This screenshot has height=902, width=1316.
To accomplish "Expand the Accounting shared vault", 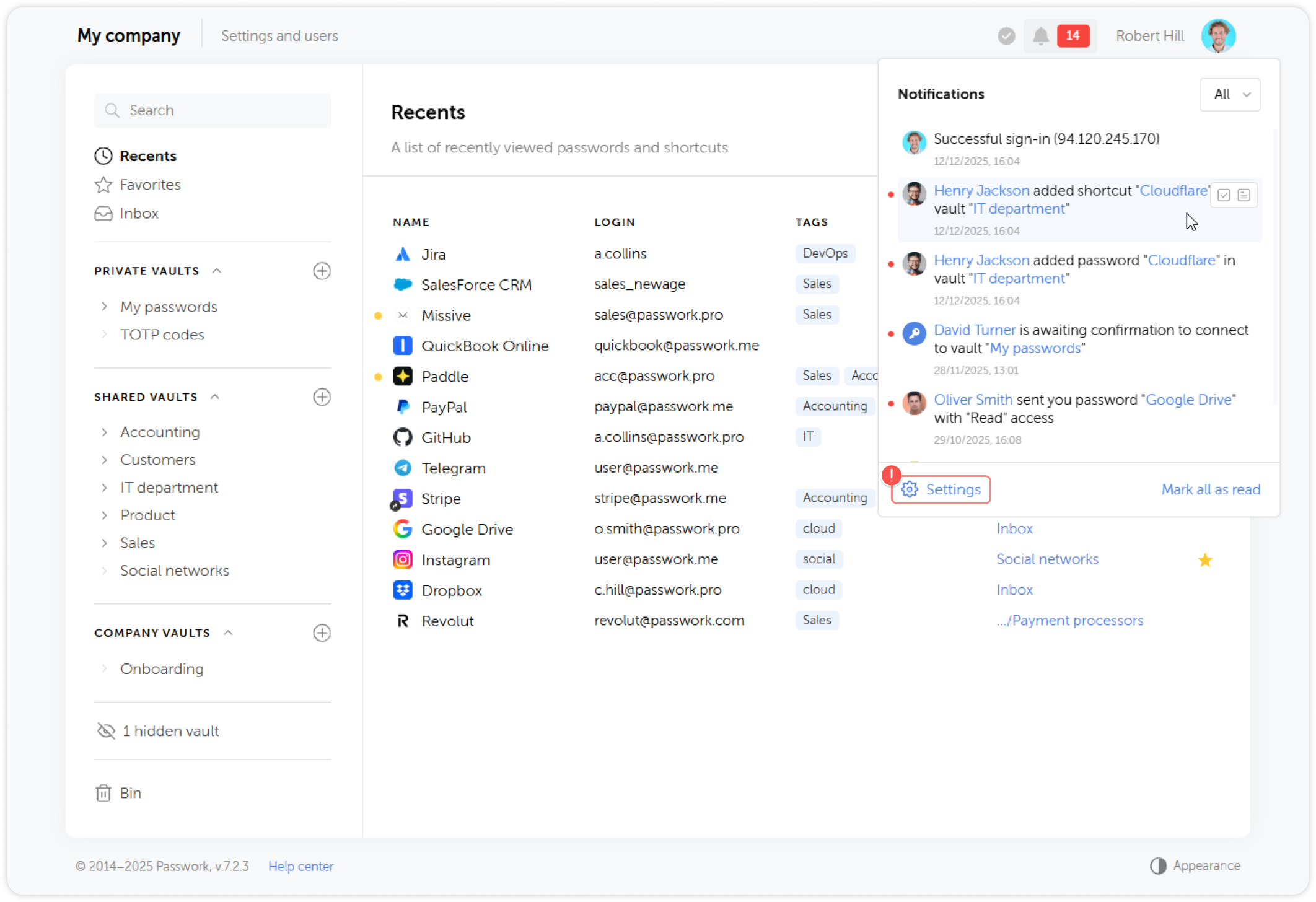I will coord(104,432).
